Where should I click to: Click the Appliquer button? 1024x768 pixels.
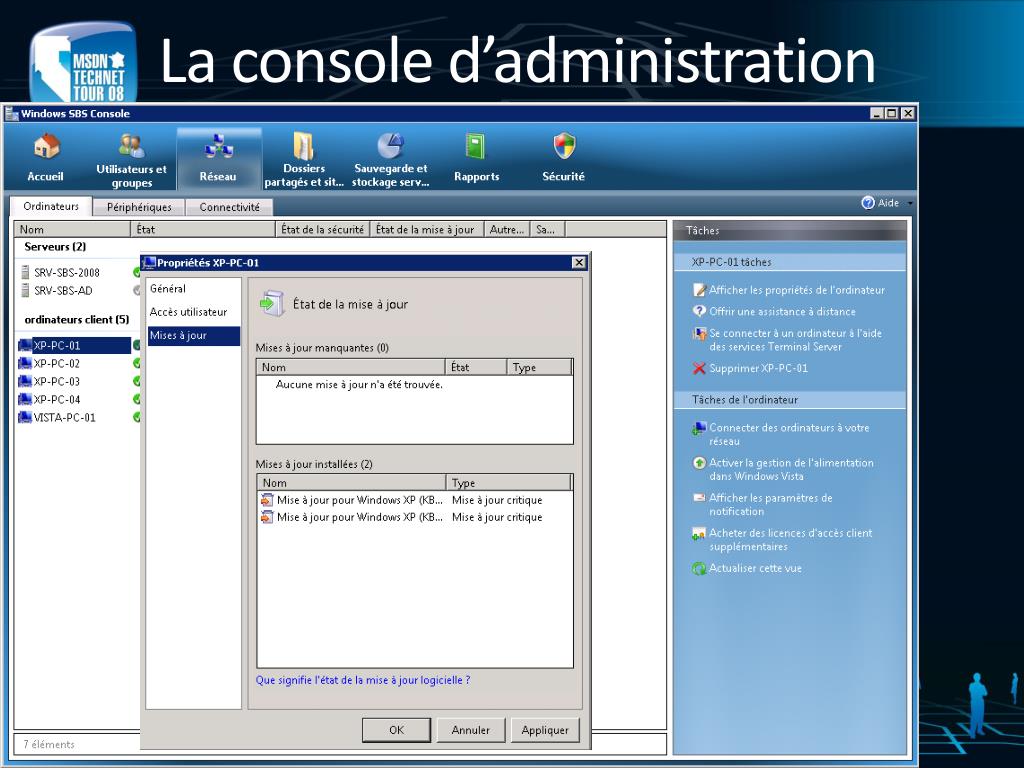[x=545, y=730]
